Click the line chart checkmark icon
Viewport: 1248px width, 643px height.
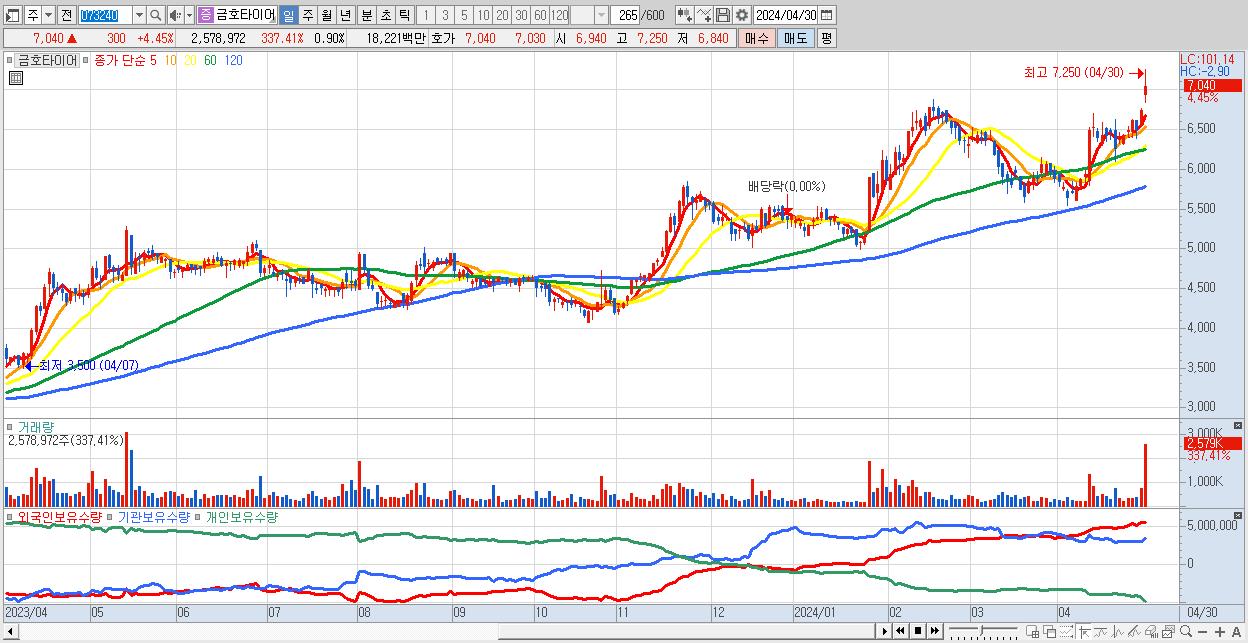click(703, 15)
